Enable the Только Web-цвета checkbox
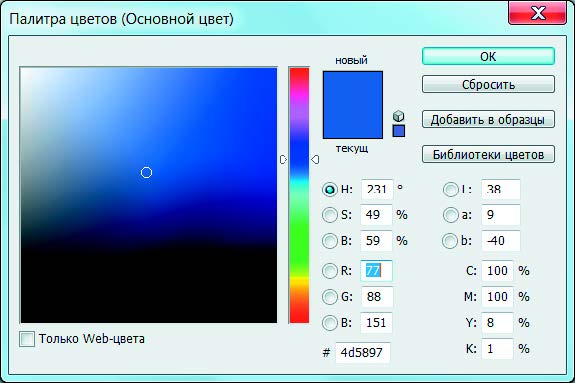Screen dimensions: 575x383 coord(27,339)
